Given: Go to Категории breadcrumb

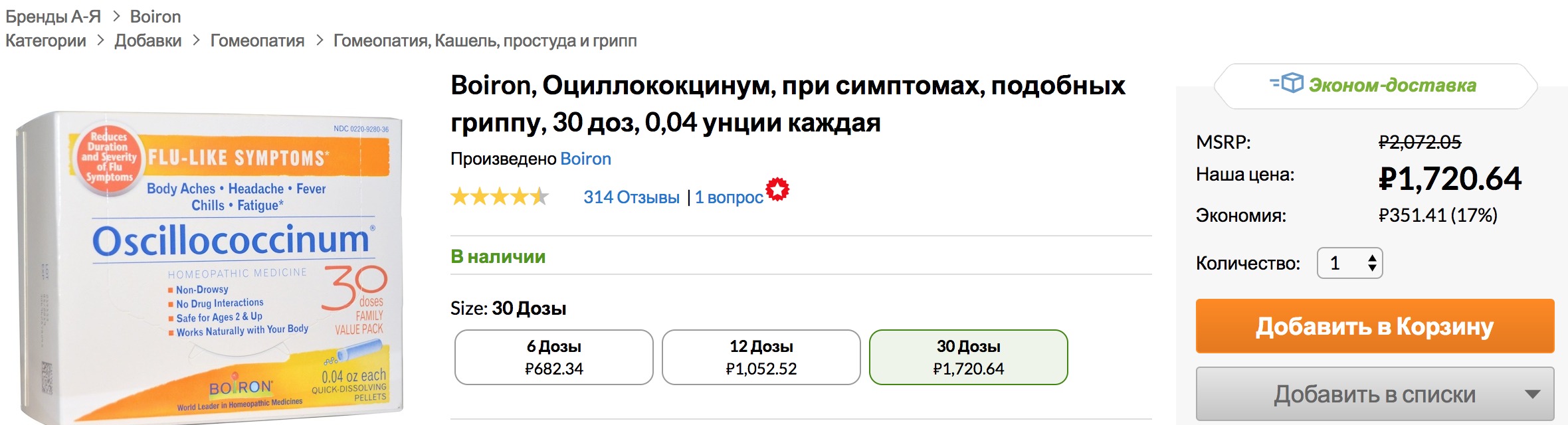Looking at the screenshot, I should point(46,41).
